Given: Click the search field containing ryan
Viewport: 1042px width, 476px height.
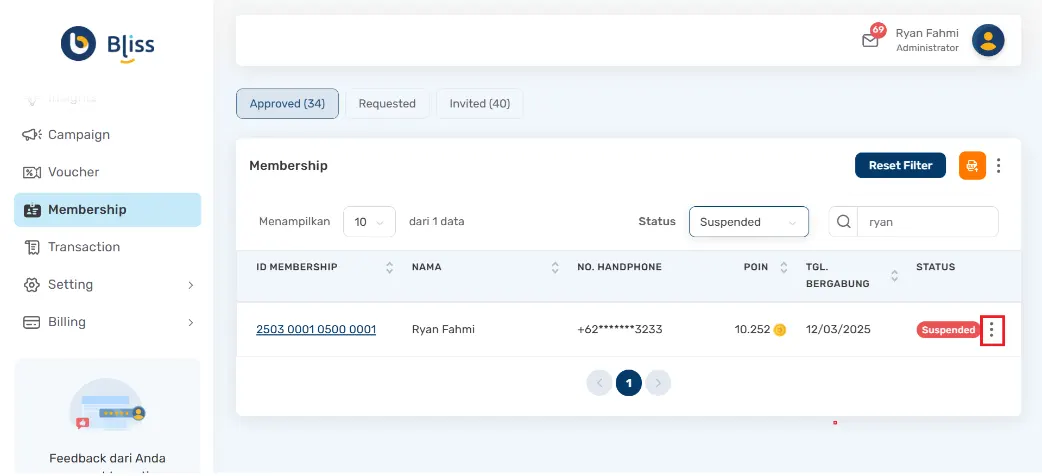Looking at the screenshot, I should tap(926, 222).
